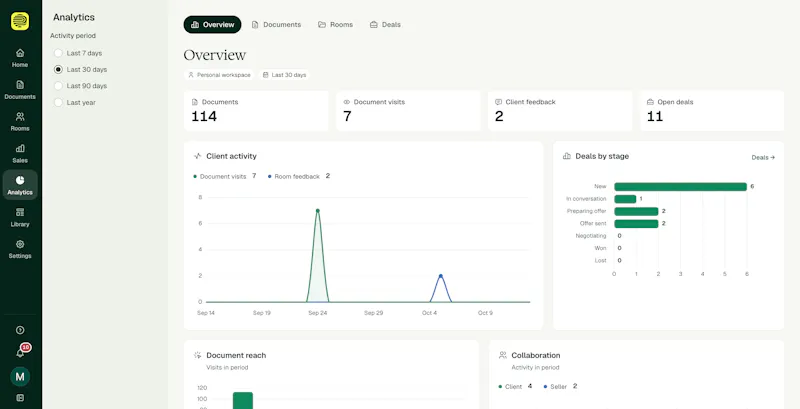Click the Lost stage label
Screen dimensions: 800x409
(601, 261)
